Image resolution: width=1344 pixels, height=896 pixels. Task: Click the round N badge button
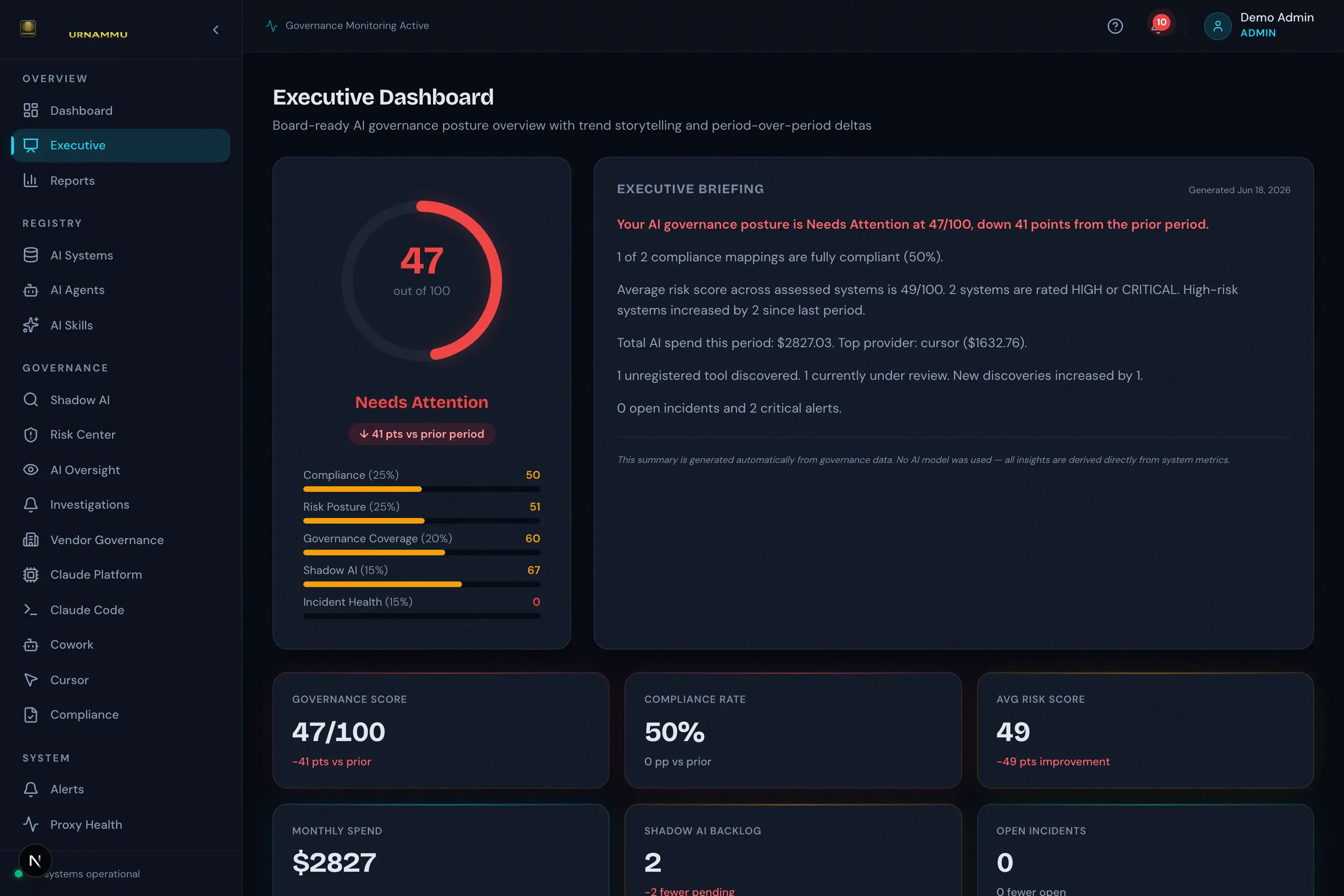[x=35, y=861]
